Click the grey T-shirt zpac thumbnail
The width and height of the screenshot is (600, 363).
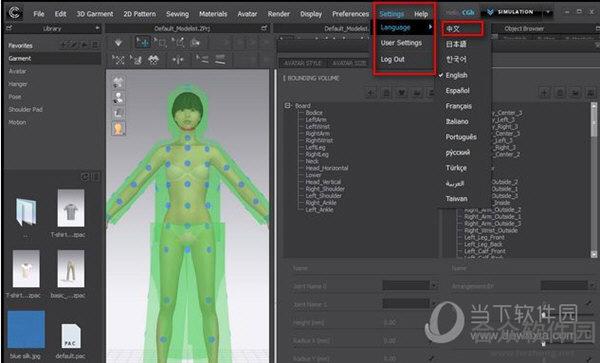(x=71, y=208)
